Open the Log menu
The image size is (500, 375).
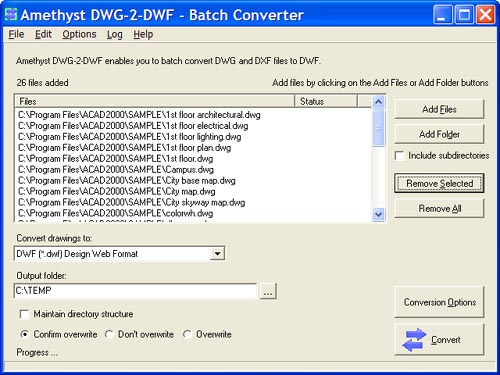coord(115,34)
